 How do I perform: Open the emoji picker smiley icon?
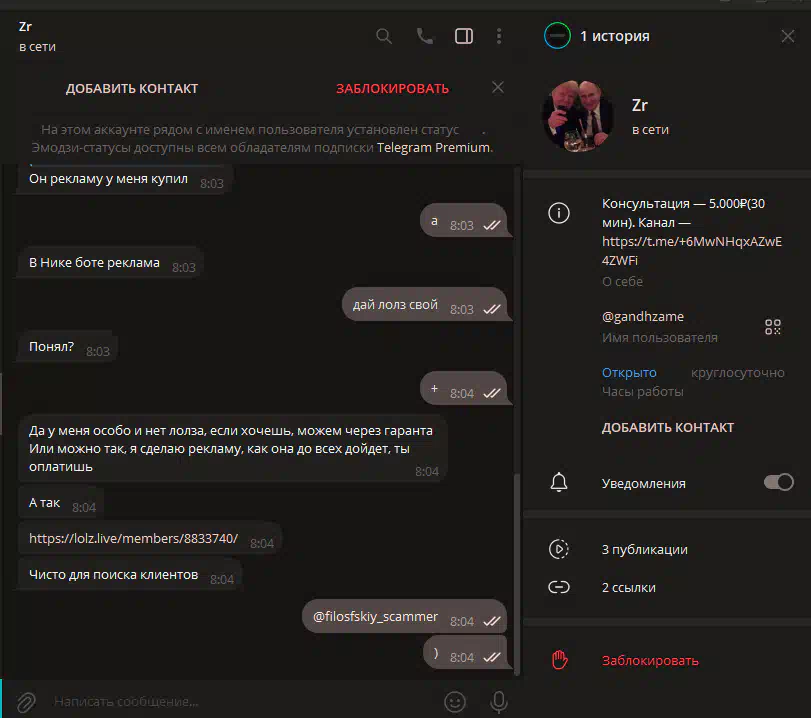455,702
